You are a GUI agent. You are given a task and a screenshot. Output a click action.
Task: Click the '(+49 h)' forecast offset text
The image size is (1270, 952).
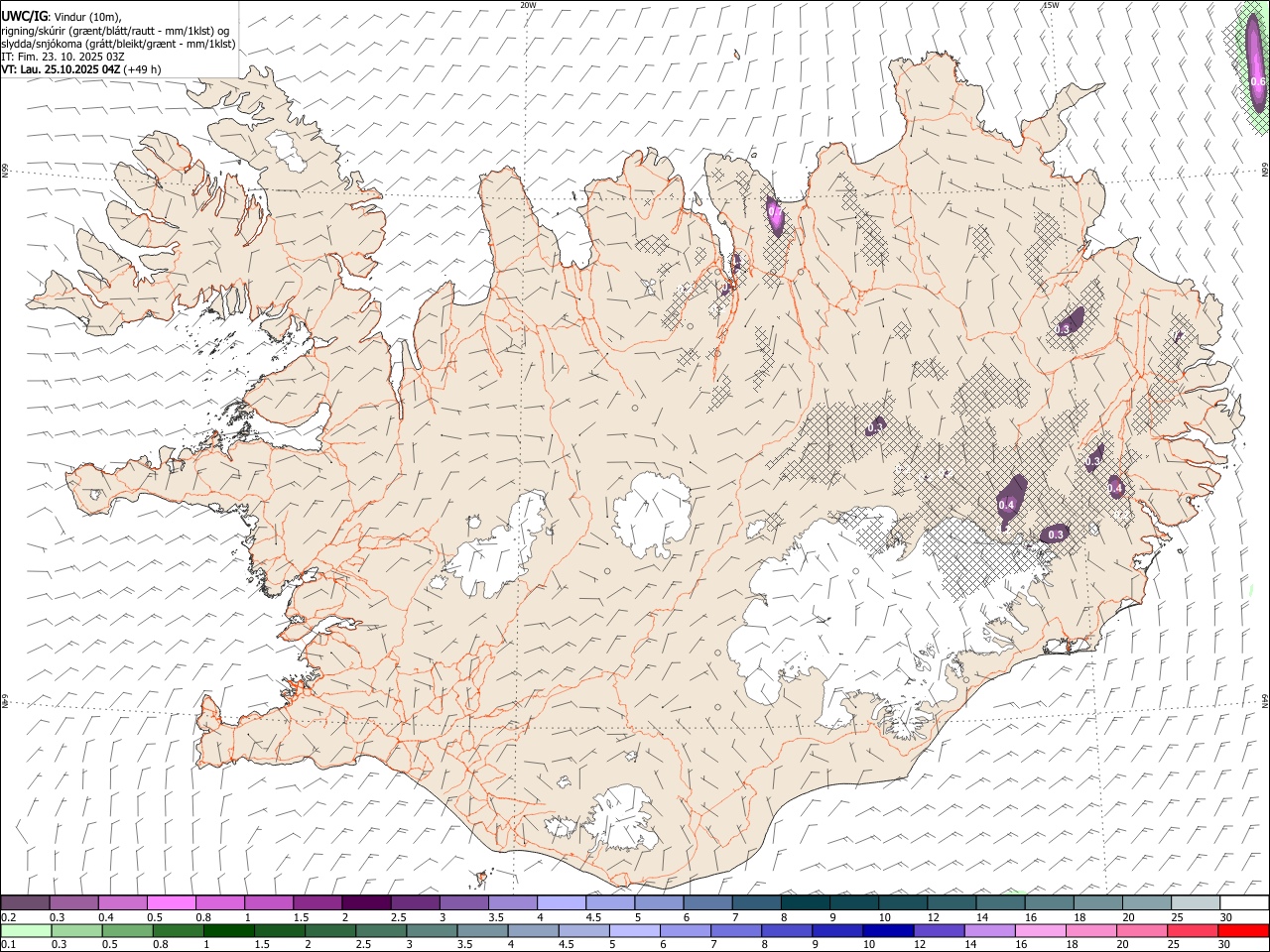143,69
